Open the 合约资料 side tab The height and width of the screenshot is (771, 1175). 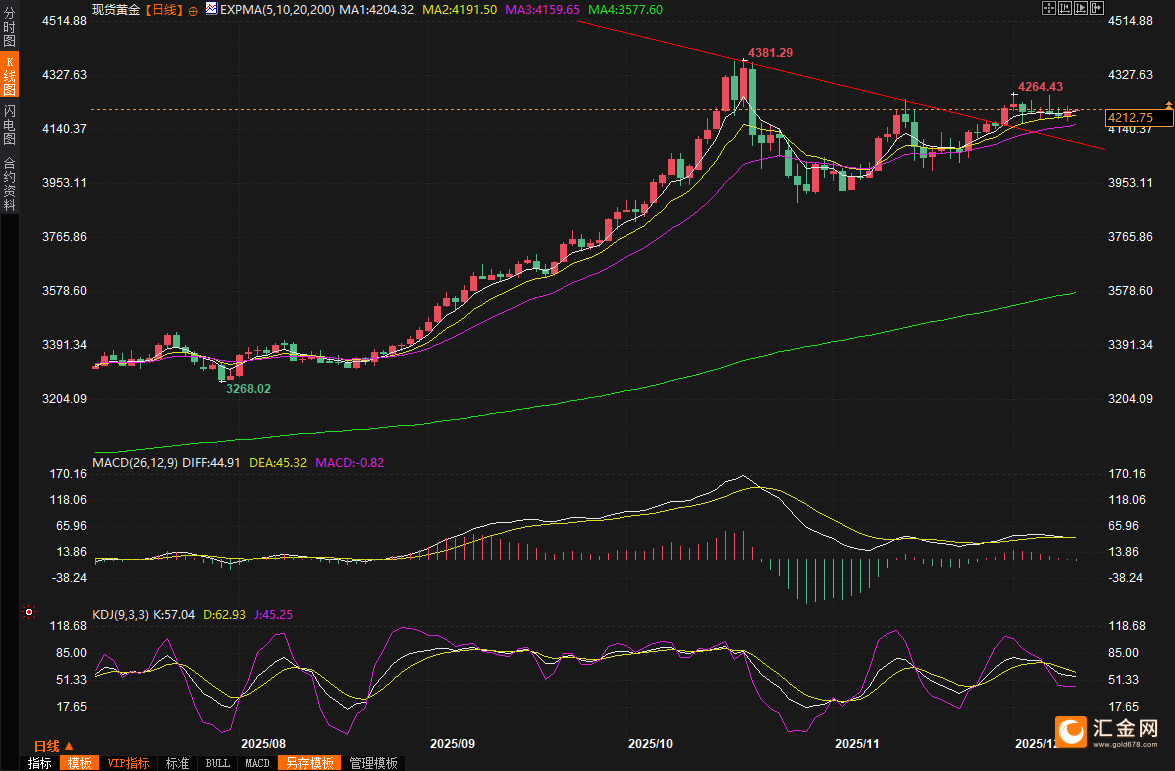point(9,183)
